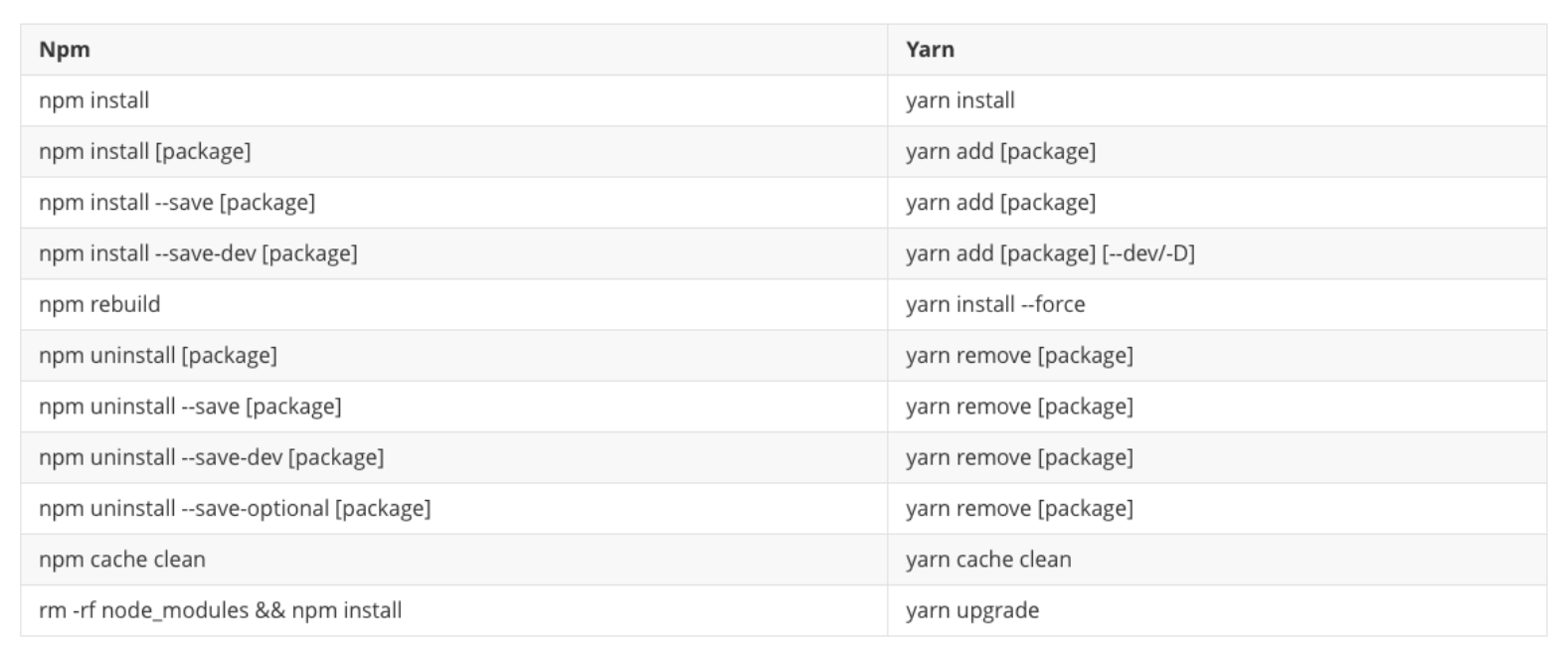Click the "npm install [package]" cell

145,151
